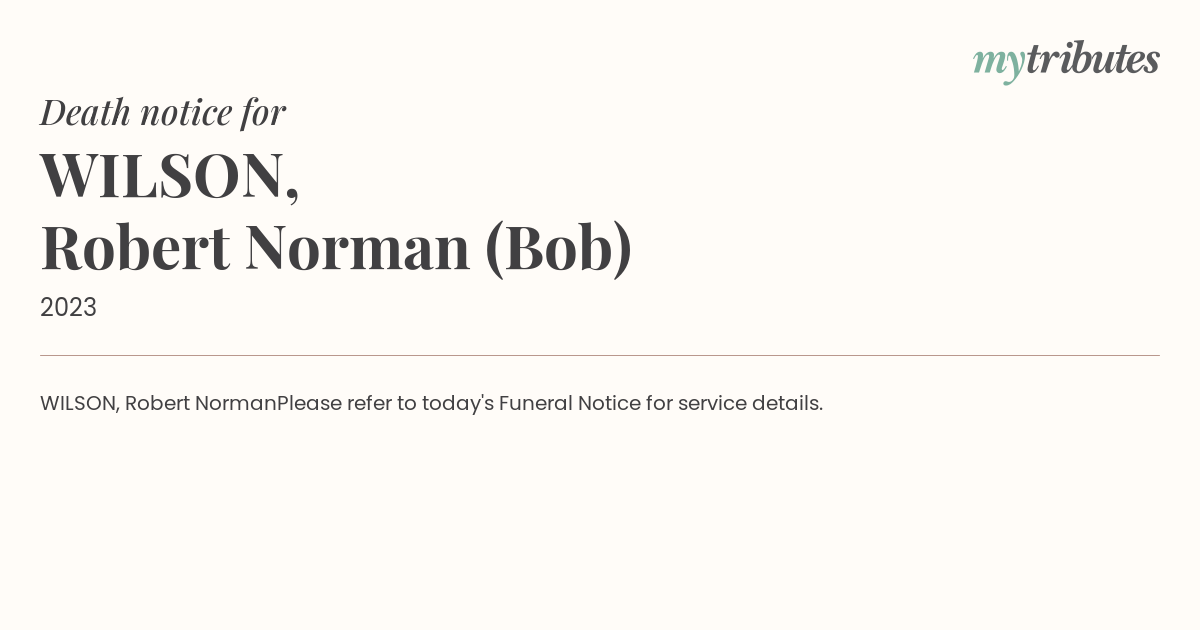Click the word "for" in the subtitle

[x=263, y=113]
